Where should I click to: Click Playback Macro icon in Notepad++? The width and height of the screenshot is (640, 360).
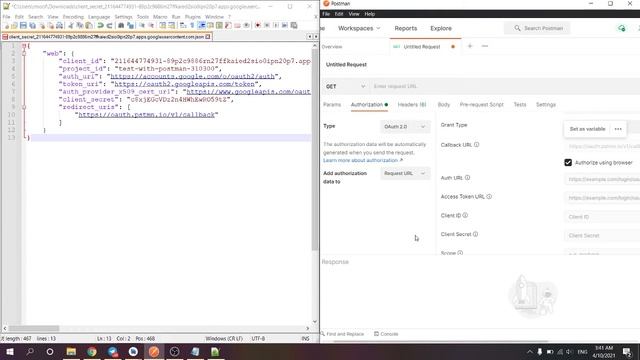coord(276,25)
